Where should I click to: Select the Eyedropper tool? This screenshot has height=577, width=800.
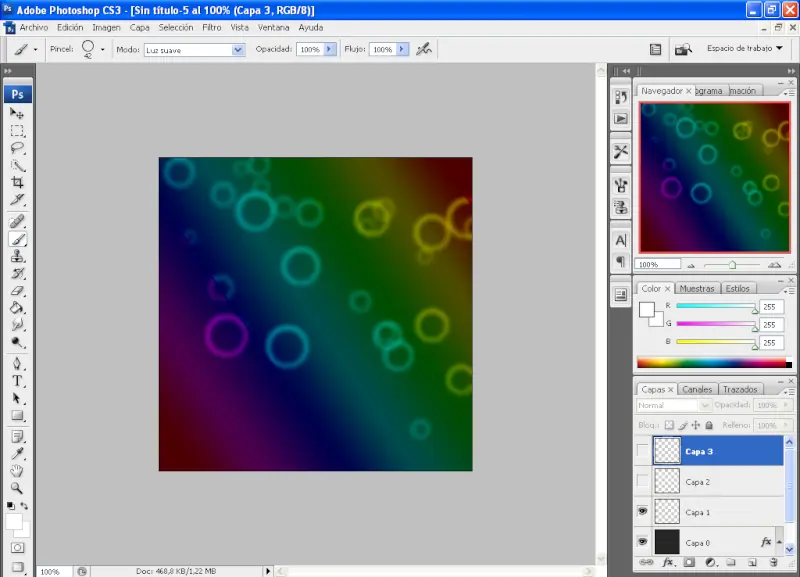tap(17, 454)
